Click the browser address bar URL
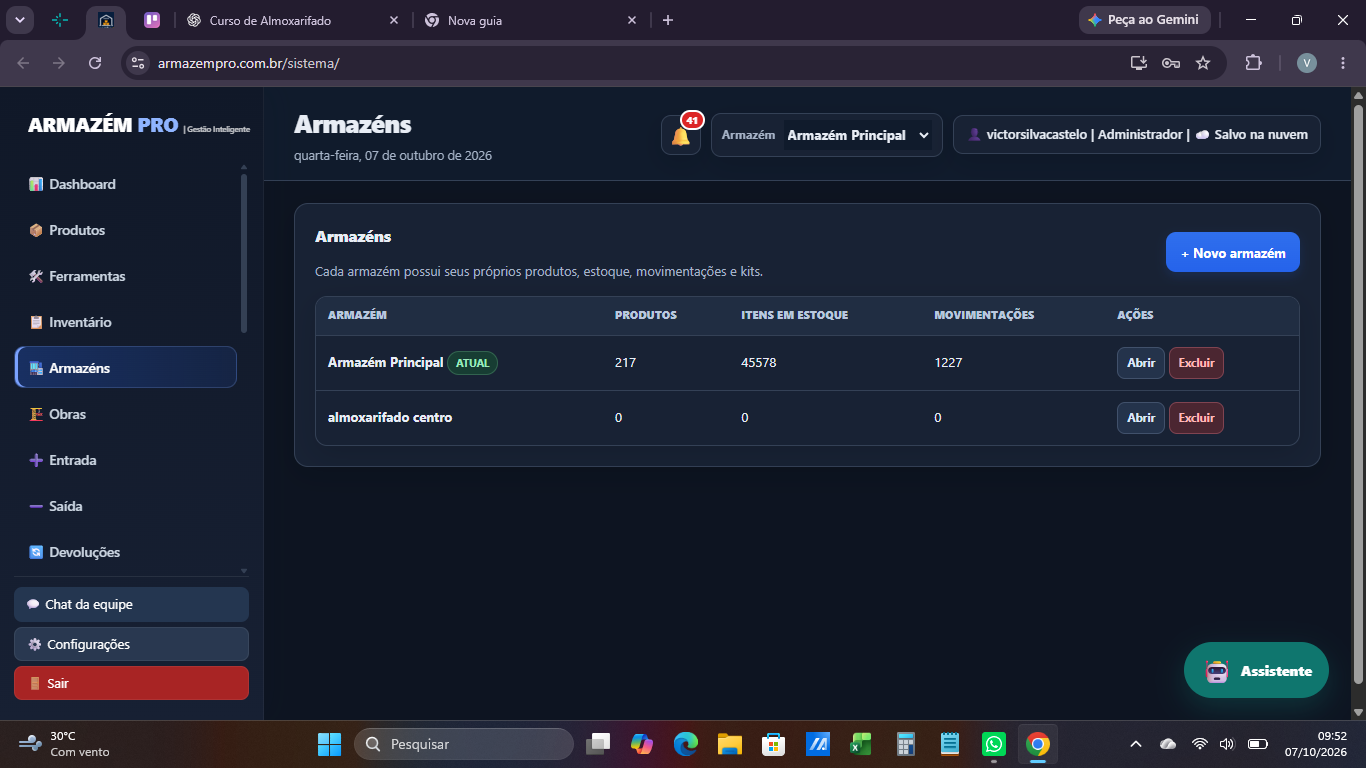Viewport: 1366px width, 768px height. click(x=248, y=63)
